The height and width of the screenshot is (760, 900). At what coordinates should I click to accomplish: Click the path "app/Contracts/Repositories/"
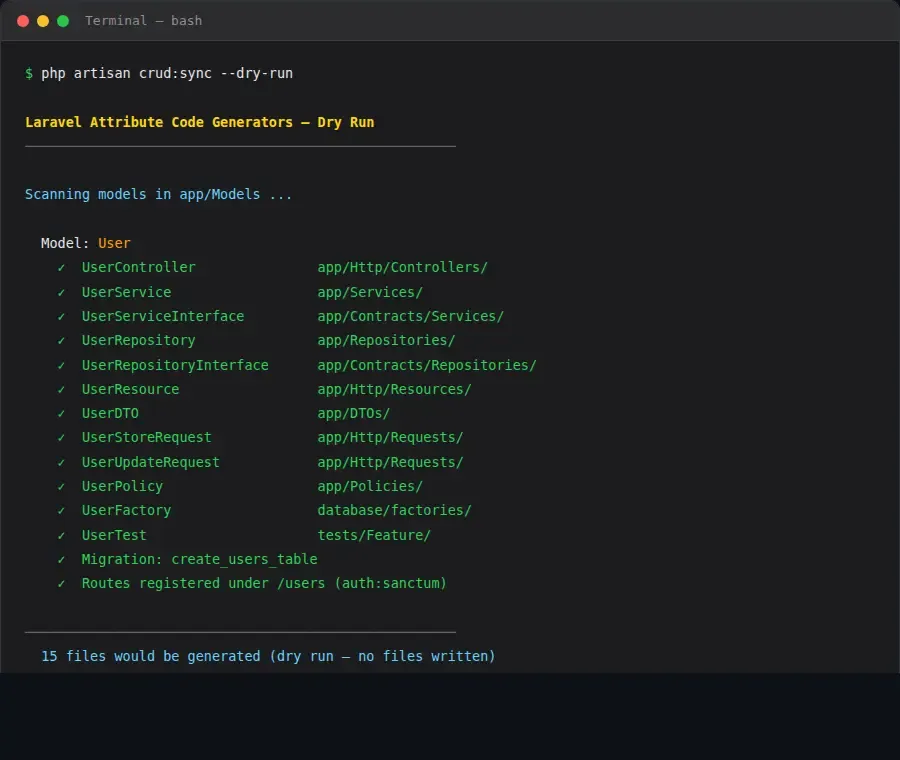tap(427, 365)
